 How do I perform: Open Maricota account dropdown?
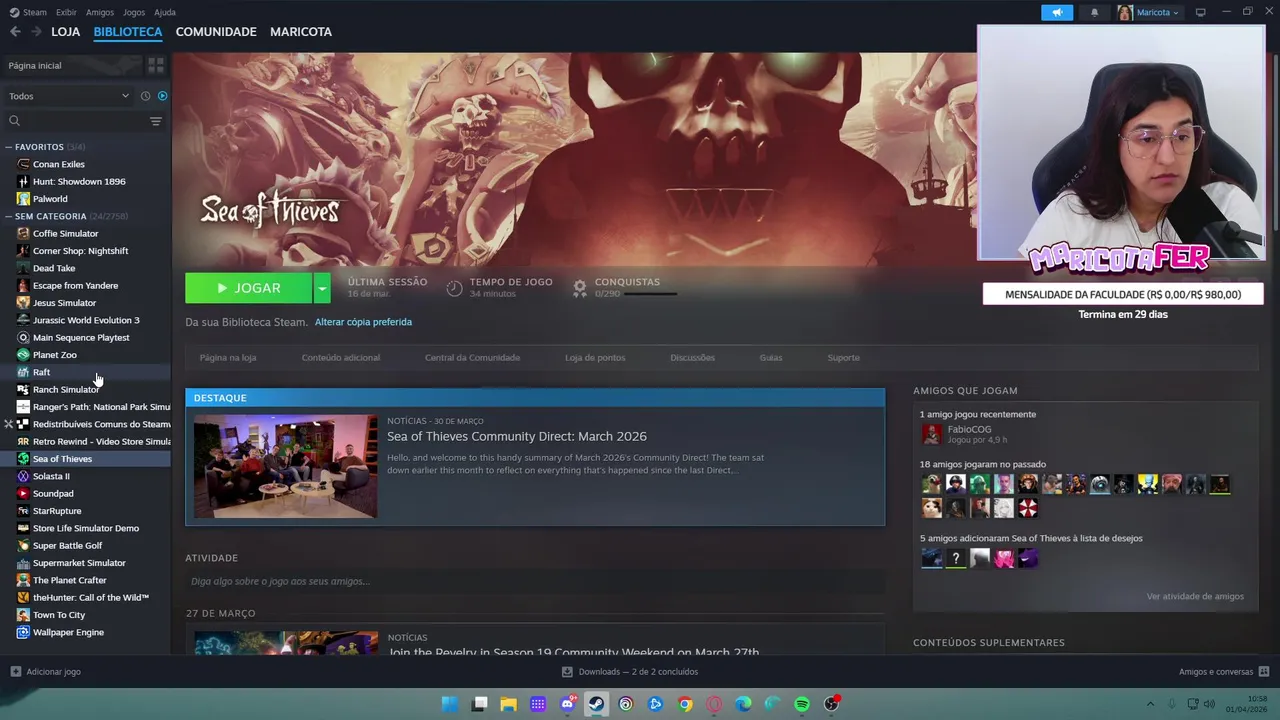[1149, 12]
